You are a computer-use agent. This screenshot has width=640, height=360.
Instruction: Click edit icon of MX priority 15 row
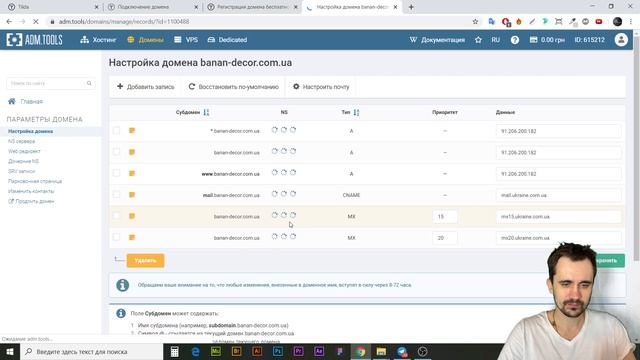(x=132, y=216)
